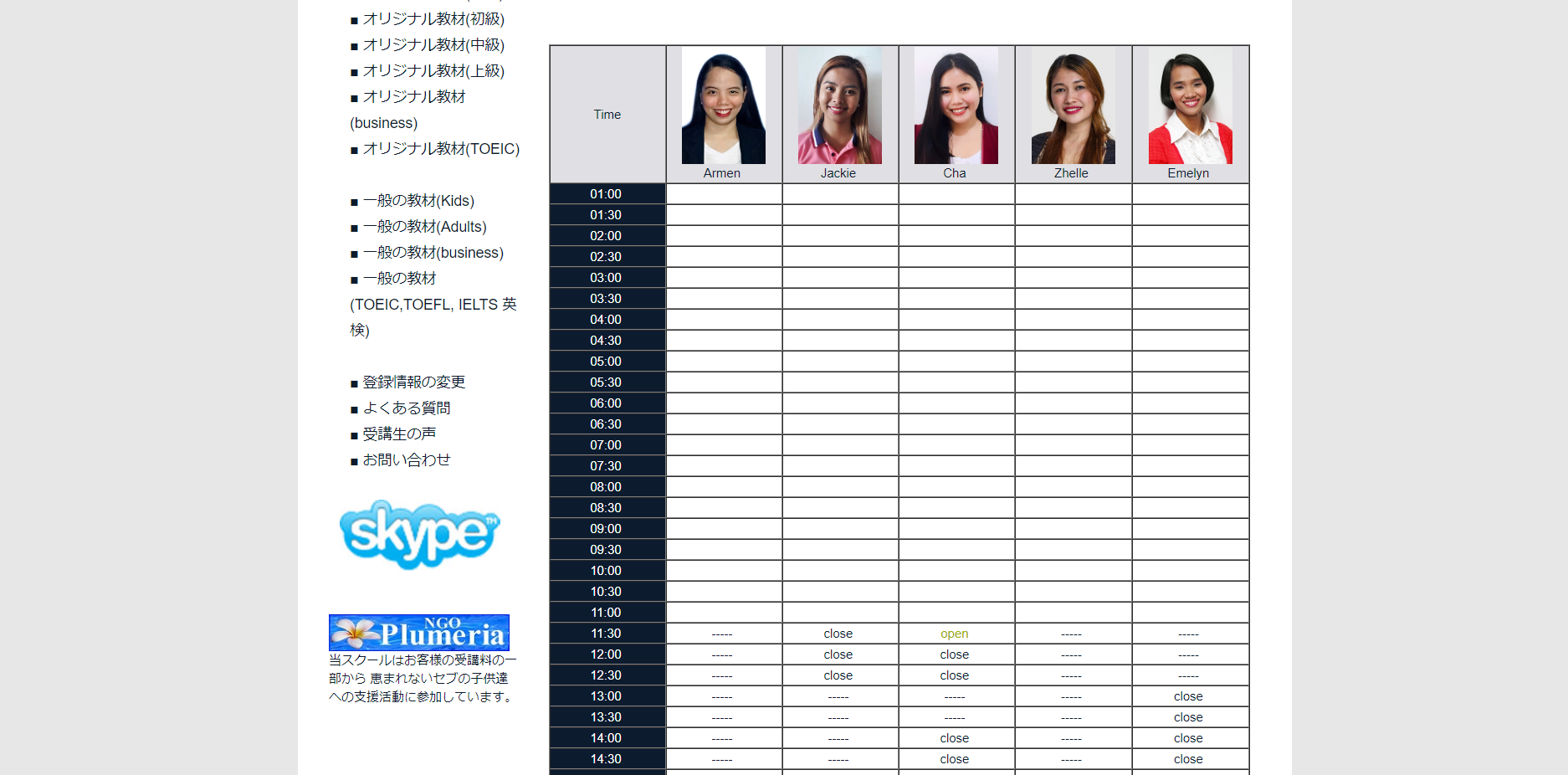The image size is (1568, 775).
Task: Click Emelyn's 13:00 close cell
Action: (x=1187, y=696)
